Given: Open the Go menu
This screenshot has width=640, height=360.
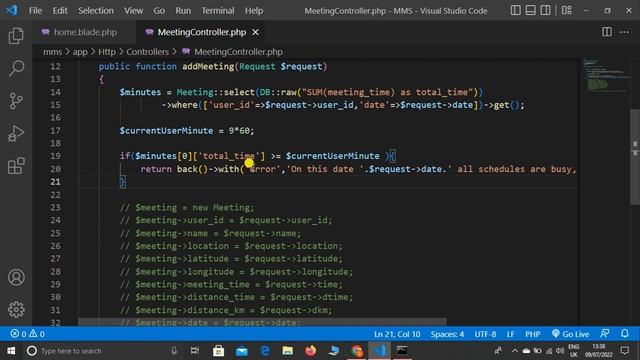Looking at the screenshot, I should pos(159,11).
